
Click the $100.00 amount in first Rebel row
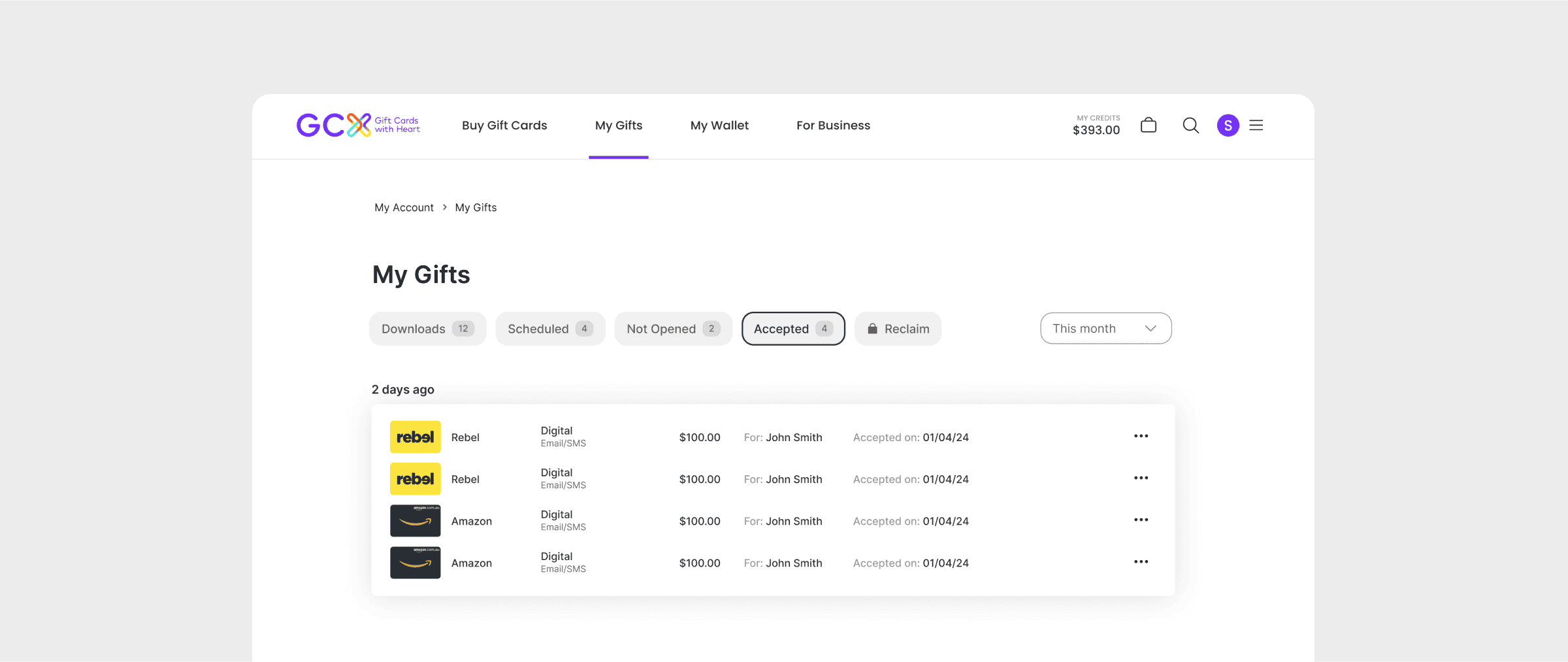[x=700, y=437]
